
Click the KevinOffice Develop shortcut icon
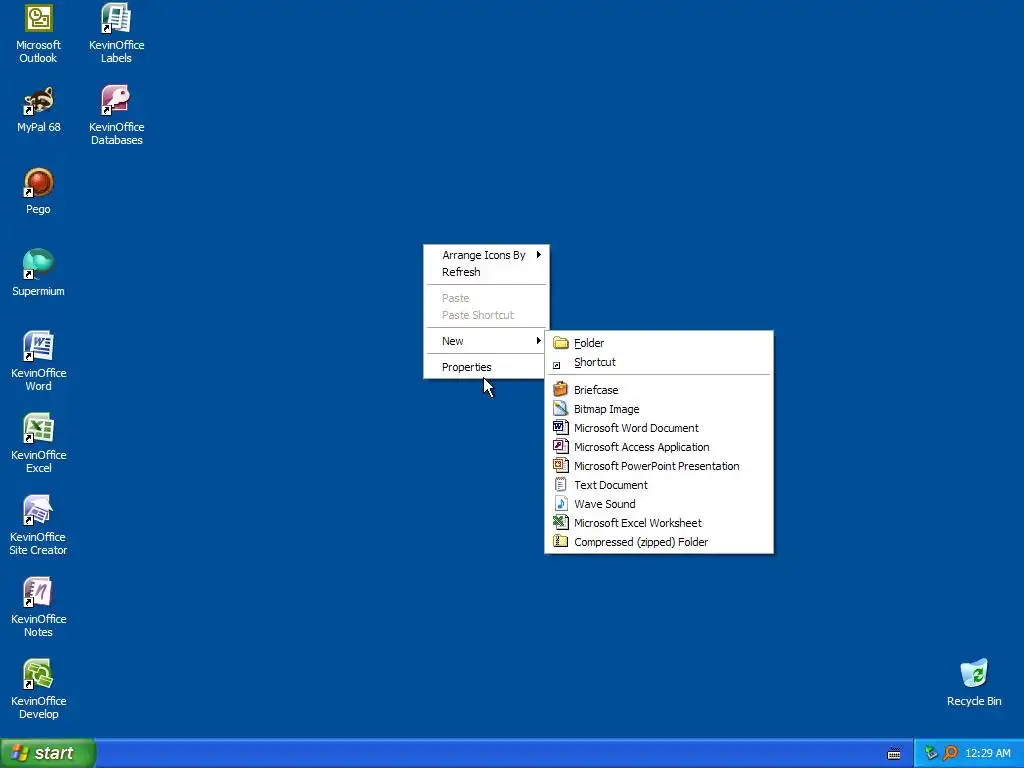[39, 675]
